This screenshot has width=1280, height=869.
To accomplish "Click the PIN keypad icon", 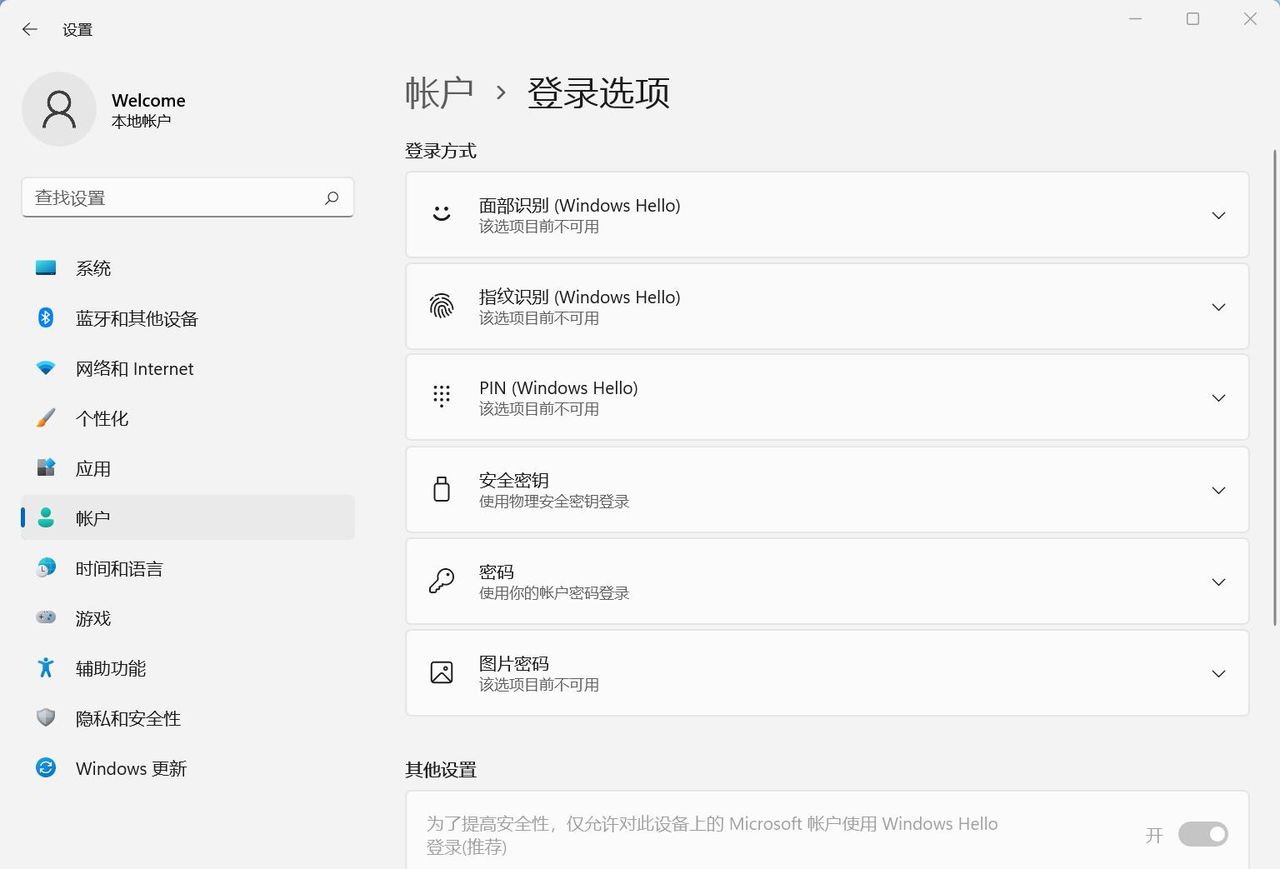I will click(441, 396).
